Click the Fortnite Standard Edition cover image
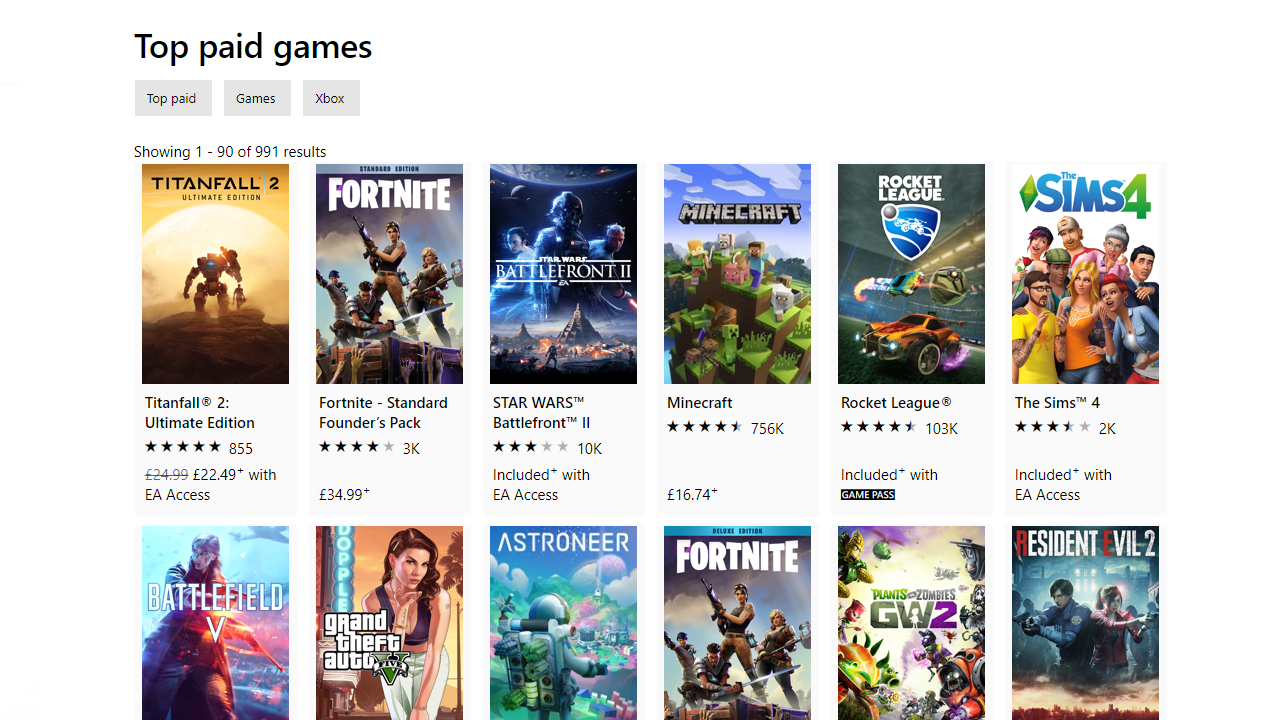 pos(389,274)
